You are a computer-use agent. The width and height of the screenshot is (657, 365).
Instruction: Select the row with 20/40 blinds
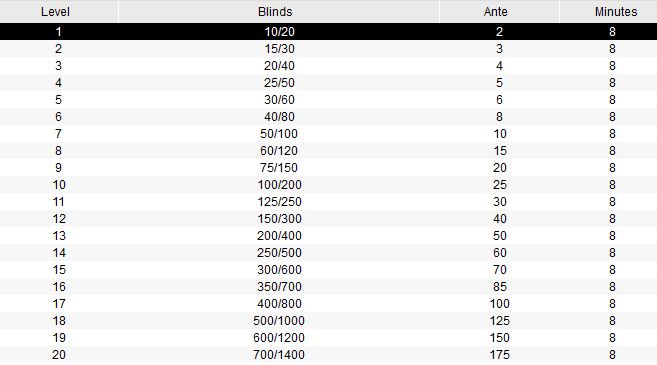[x=328, y=66]
